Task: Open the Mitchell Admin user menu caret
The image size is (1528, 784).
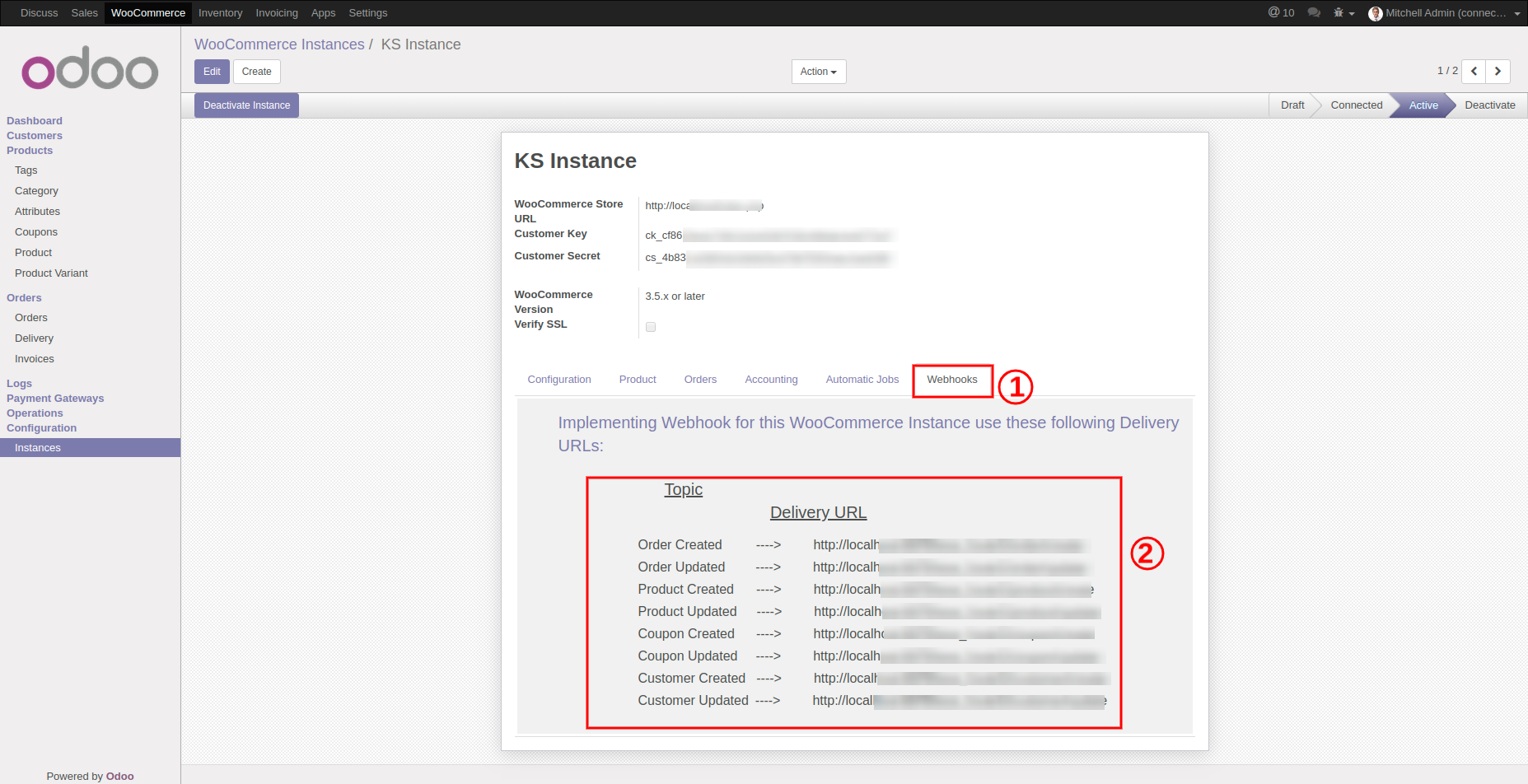Action: (x=1516, y=14)
